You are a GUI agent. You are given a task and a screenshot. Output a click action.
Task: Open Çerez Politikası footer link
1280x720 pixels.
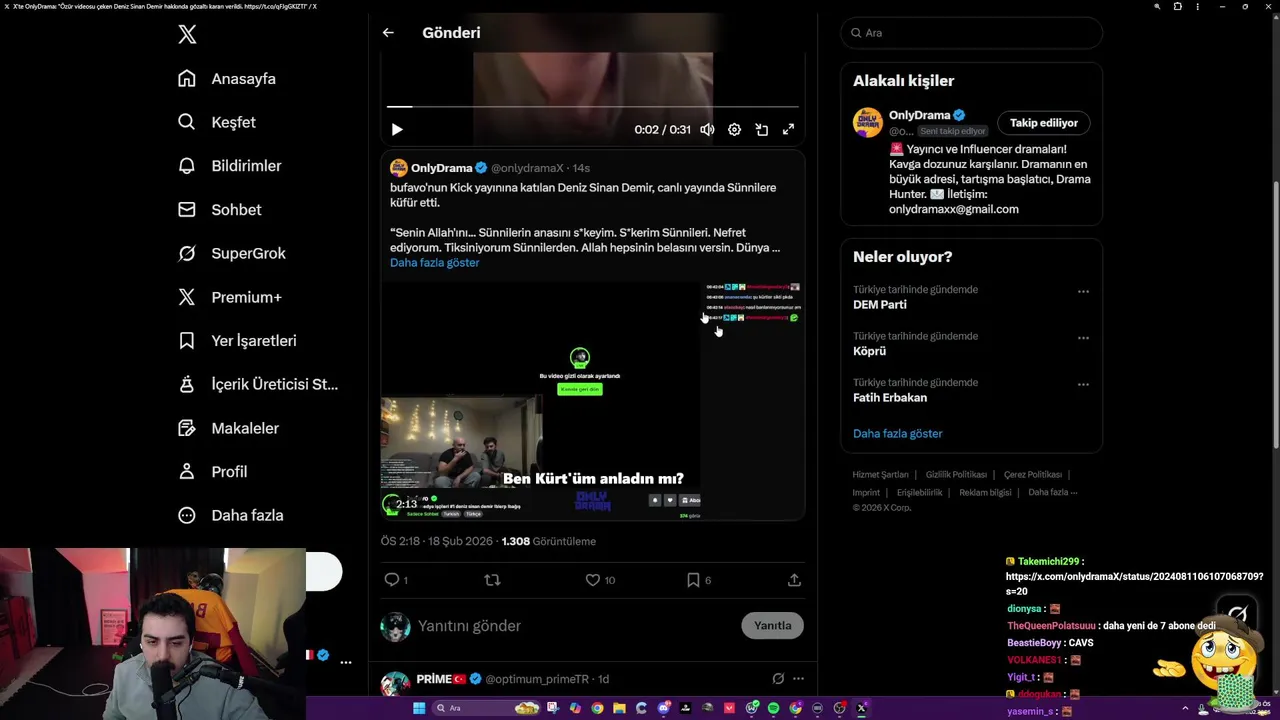click(1033, 475)
